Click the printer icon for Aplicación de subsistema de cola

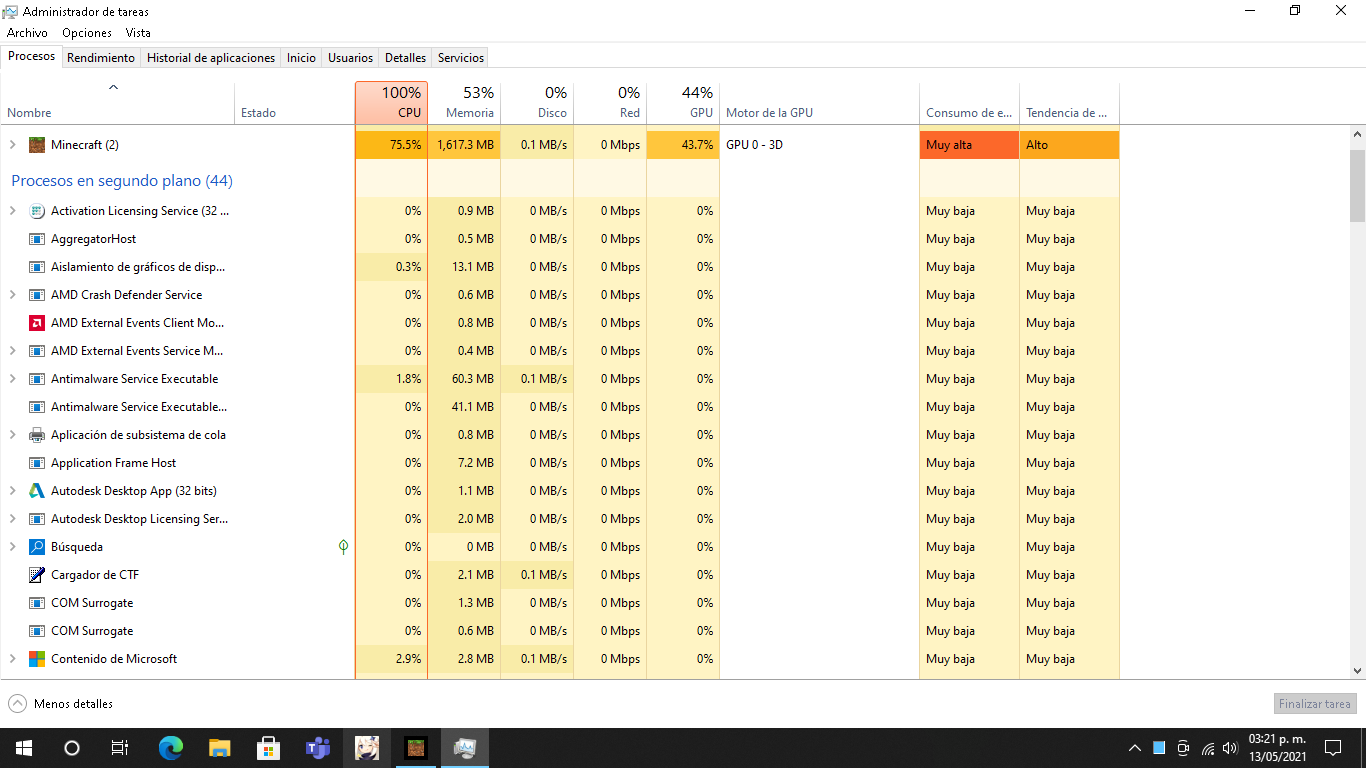click(37, 435)
